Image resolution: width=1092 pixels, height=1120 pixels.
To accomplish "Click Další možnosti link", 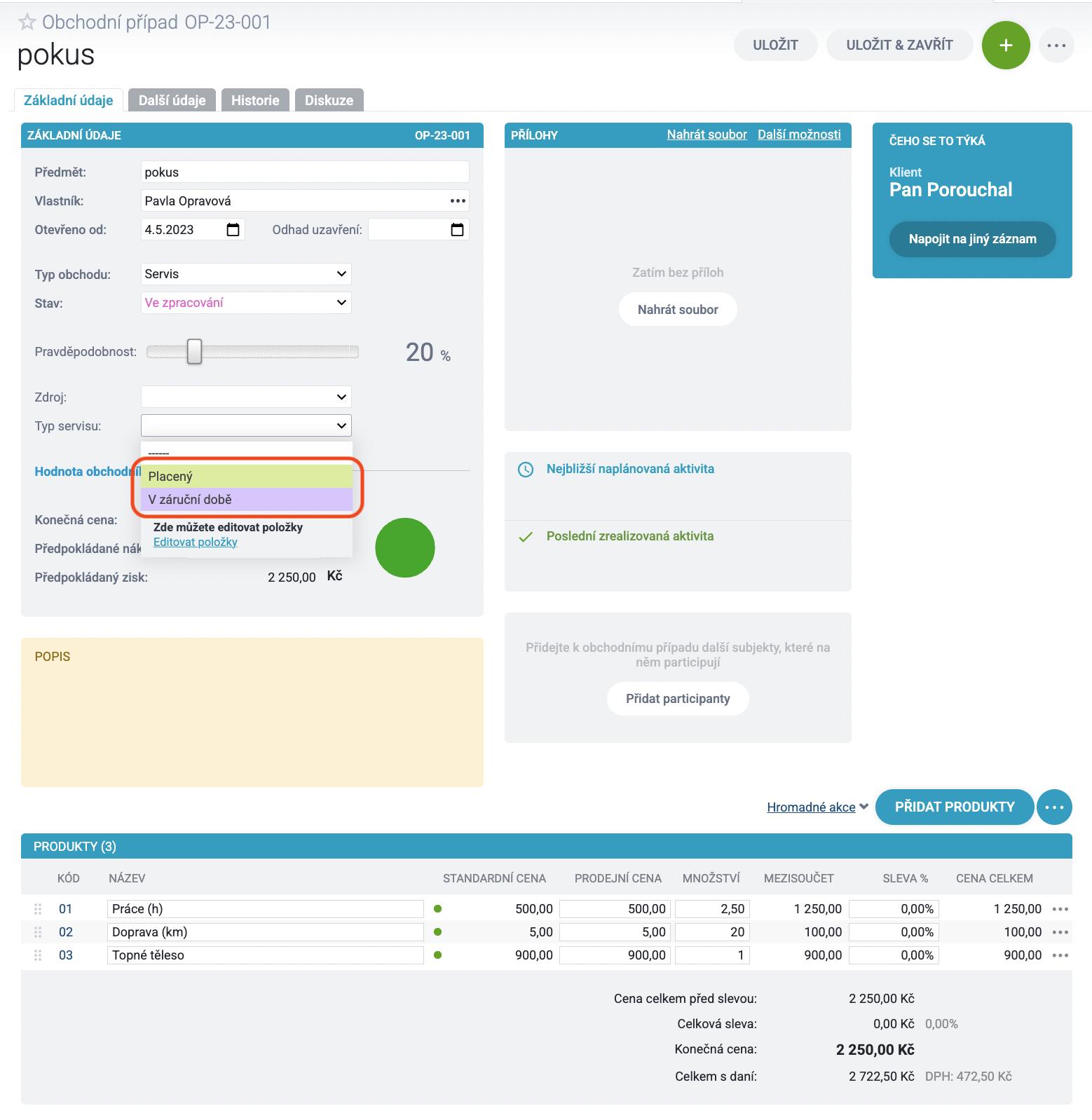I will (799, 135).
